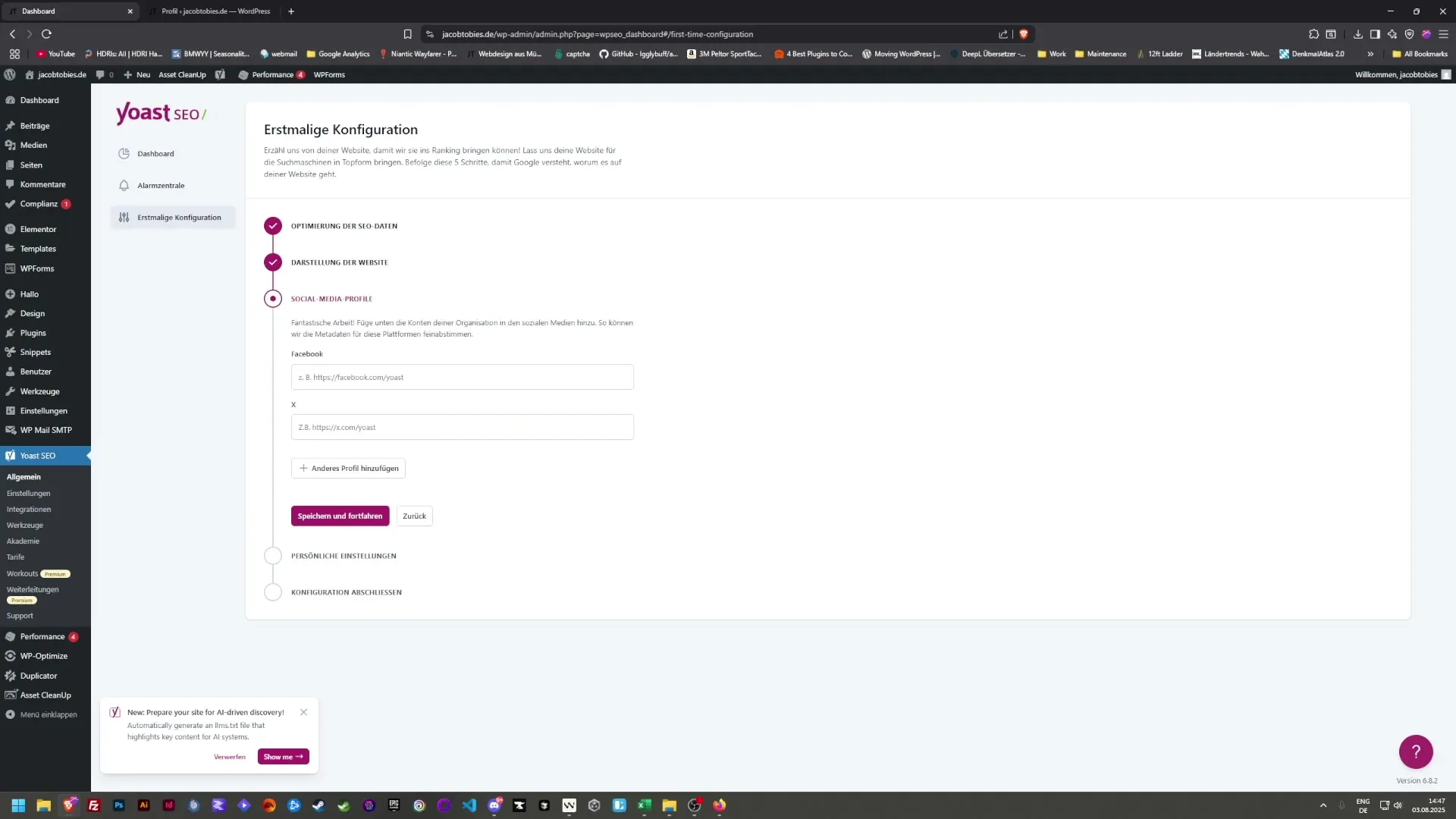Open Elementor in the sidebar
The height and width of the screenshot is (819, 1456).
point(38,229)
